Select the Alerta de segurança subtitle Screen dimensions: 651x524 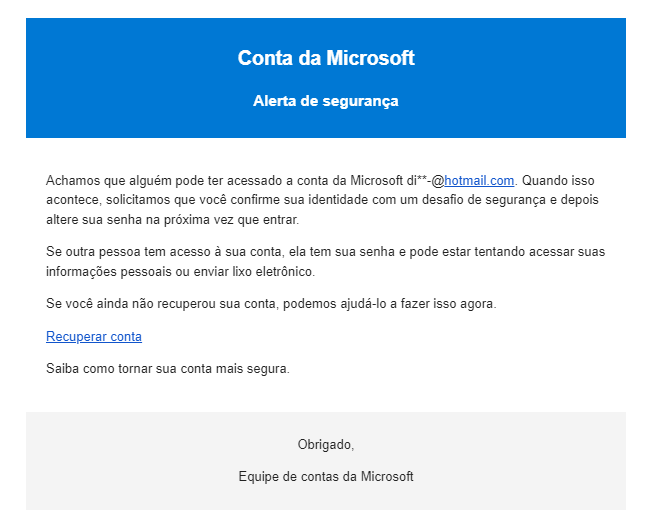pos(326,101)
